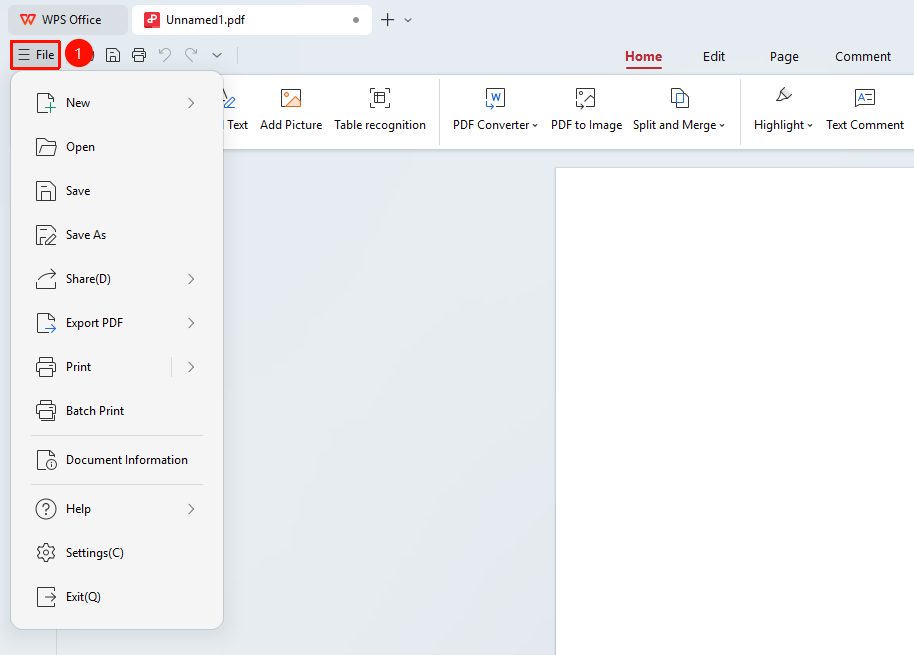Switch to the Home ribbon tab

(x=644, y=57)
